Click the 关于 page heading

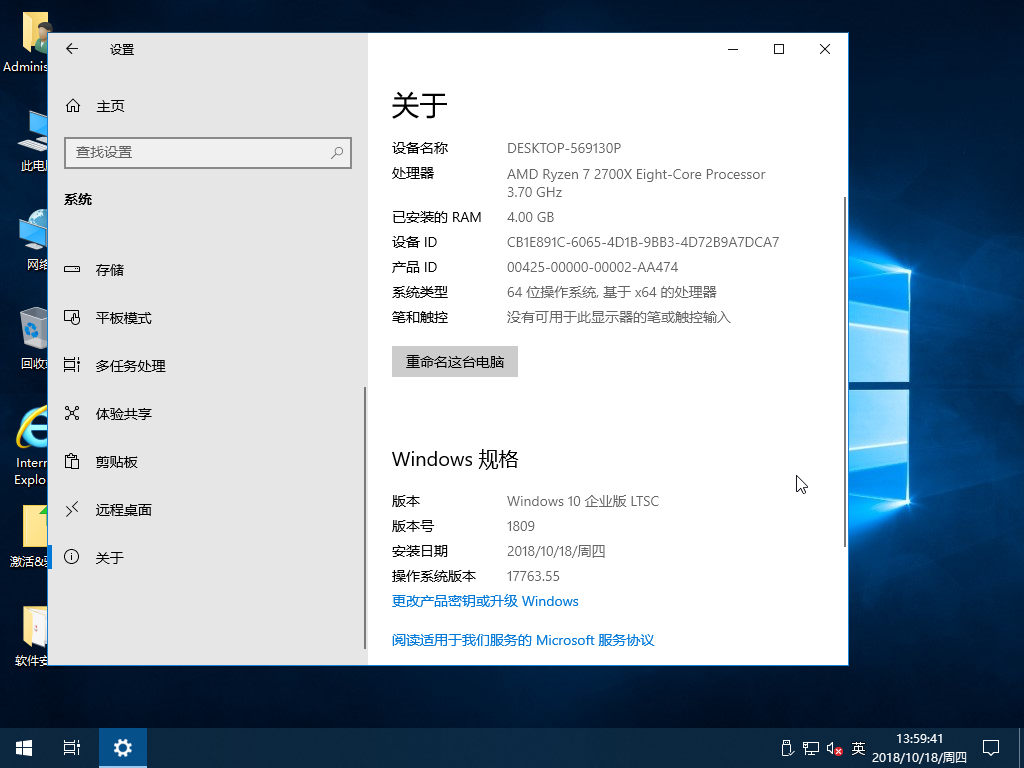pyautogui.click(x=419, y=105)
